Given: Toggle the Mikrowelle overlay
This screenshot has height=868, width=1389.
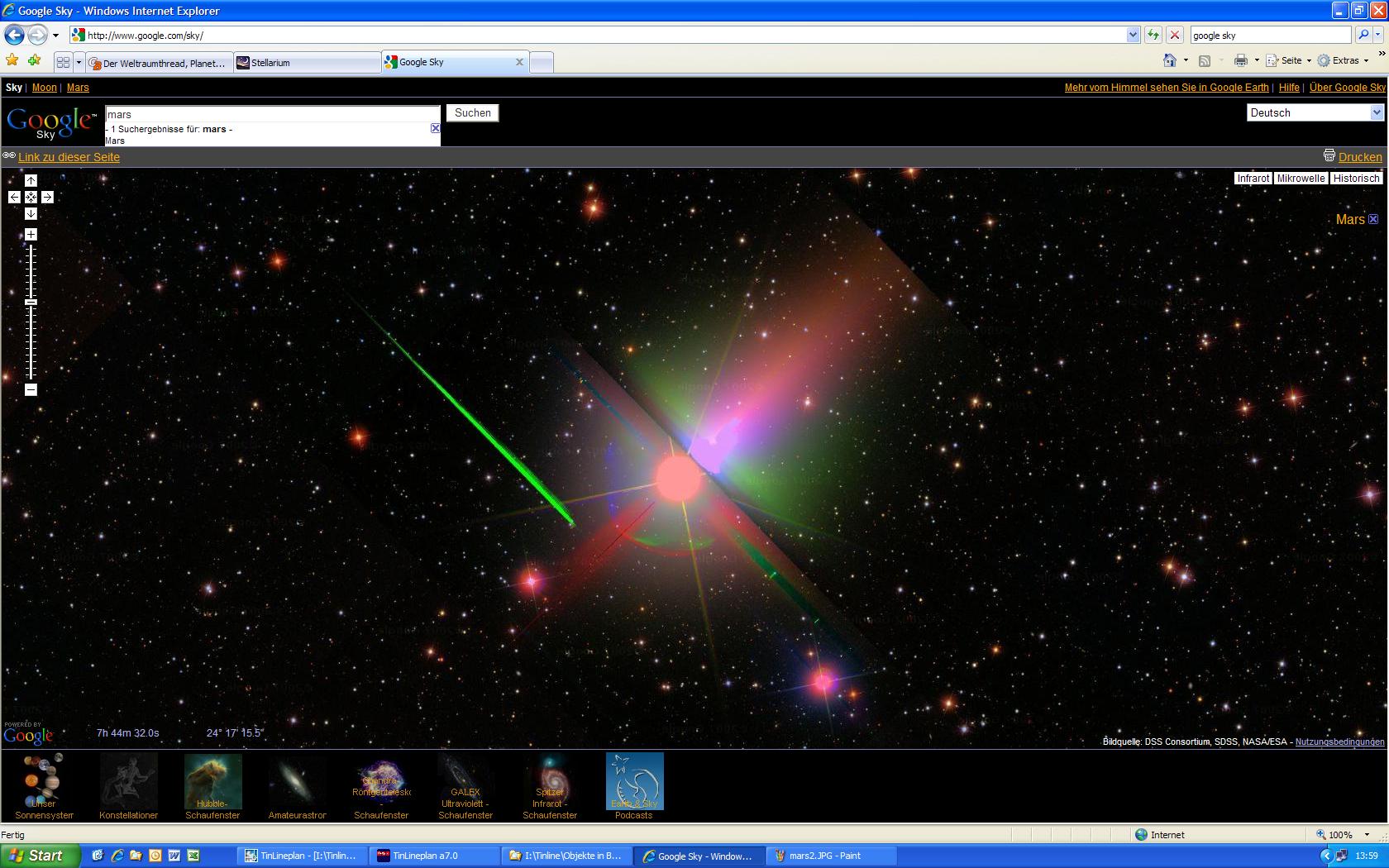Looking at the screenshot, I should (1301, 179).
